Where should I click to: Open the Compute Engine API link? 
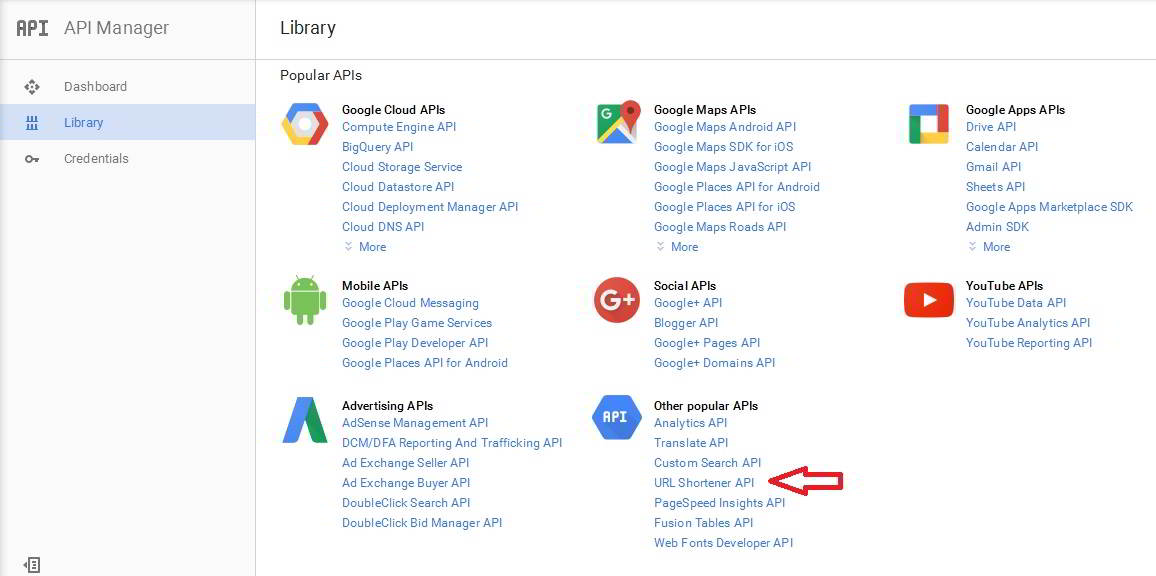(x=399, y=127)
